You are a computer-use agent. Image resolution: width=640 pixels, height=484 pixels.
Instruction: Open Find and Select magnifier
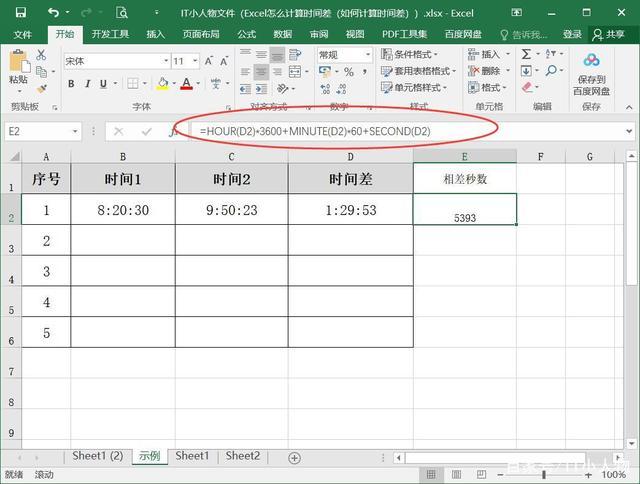(x=551, y=71)
